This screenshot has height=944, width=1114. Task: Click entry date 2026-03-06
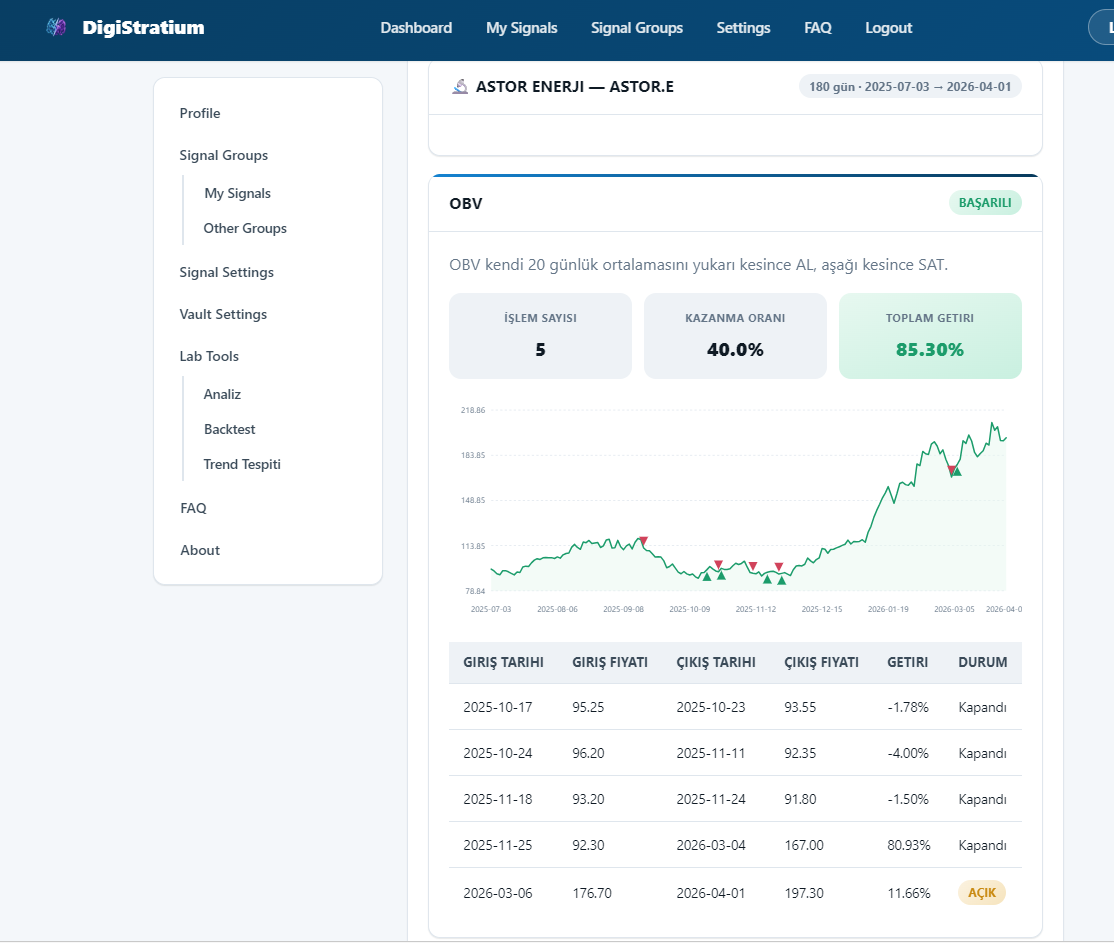click(x=498, y=894)
